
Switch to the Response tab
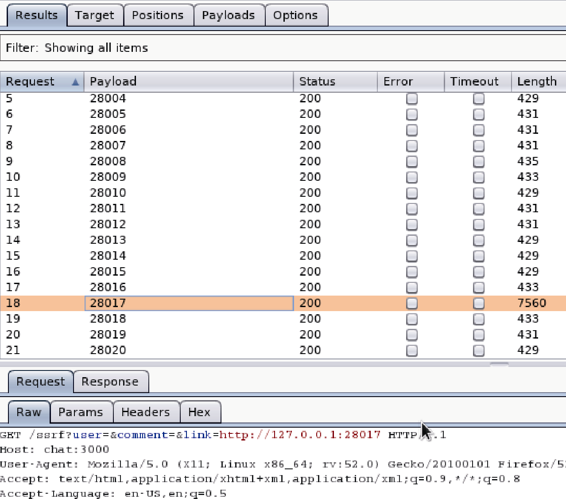(110, 382)
